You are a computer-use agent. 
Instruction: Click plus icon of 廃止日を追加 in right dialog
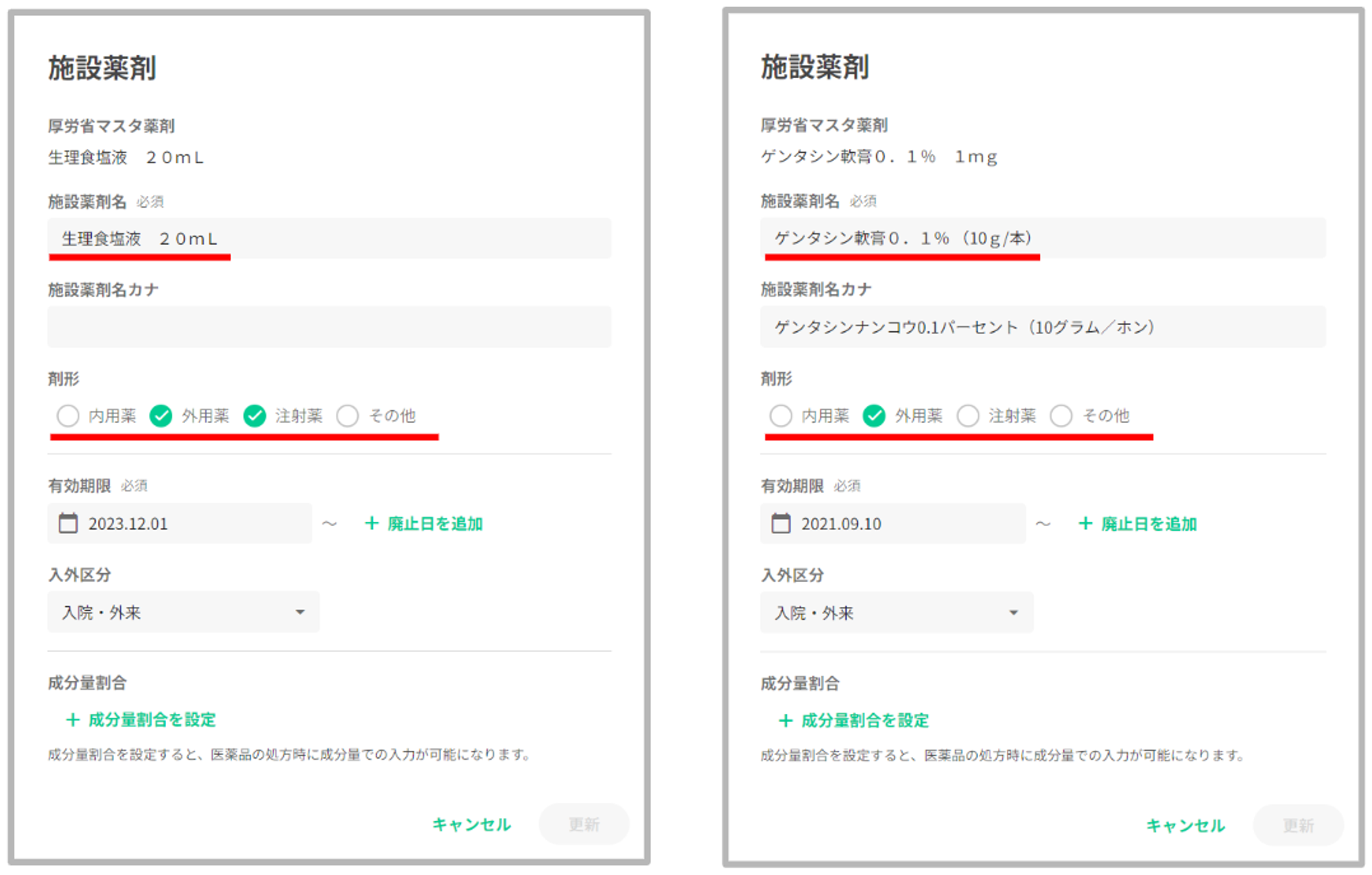coord(1085,523)
